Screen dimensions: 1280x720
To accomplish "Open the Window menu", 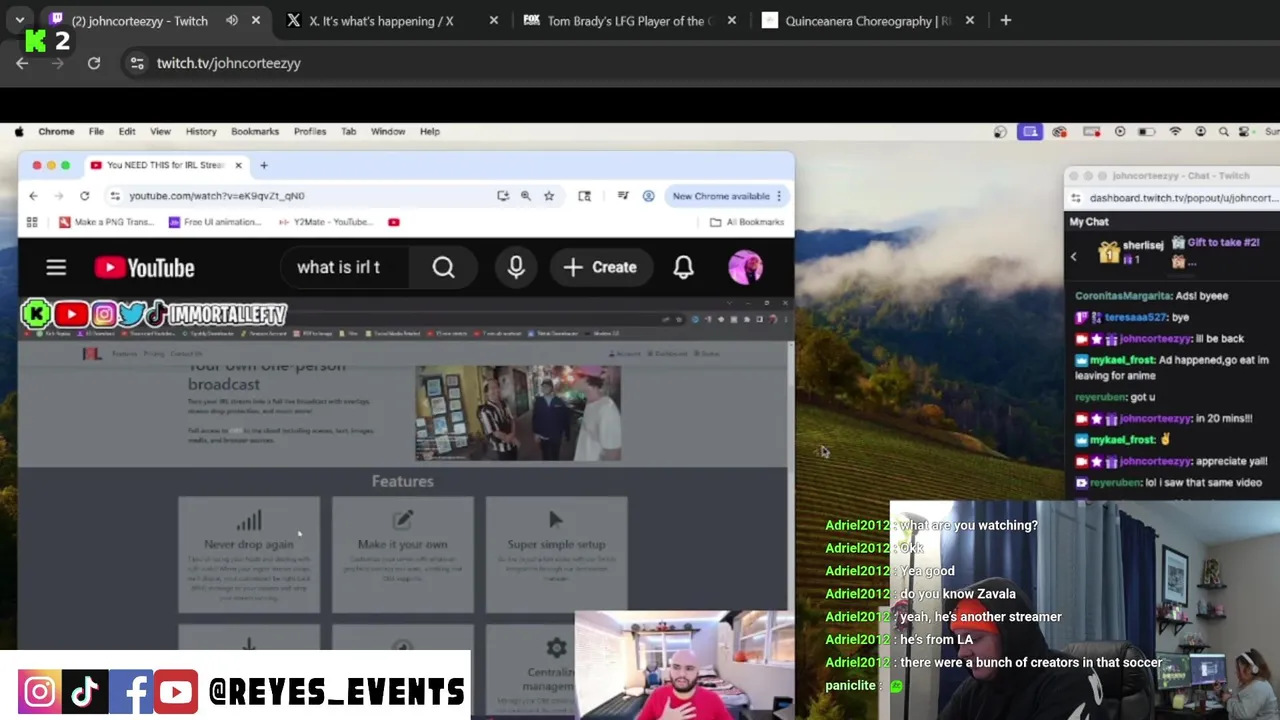I will pyautogui.click(x=388, y=131).
